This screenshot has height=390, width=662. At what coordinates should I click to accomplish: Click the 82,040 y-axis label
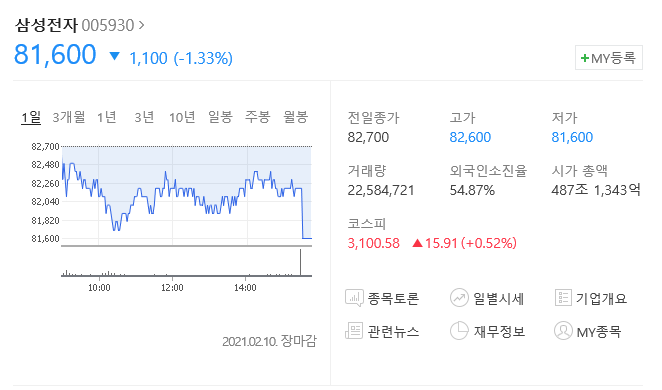click(45, 202)
